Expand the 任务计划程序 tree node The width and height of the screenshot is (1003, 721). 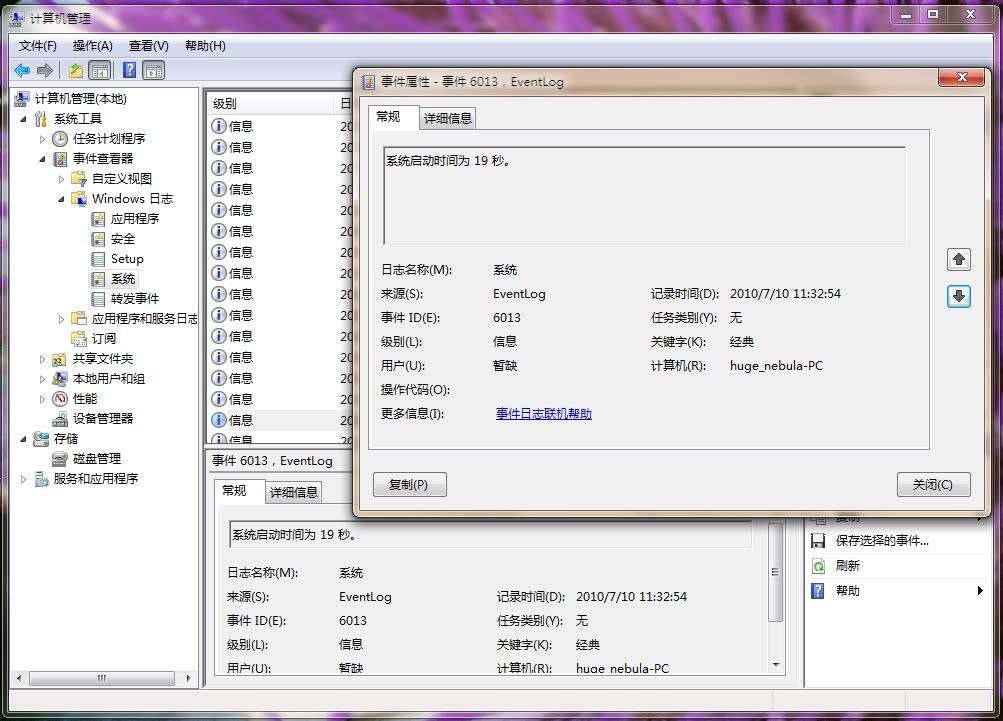[43, 139]
